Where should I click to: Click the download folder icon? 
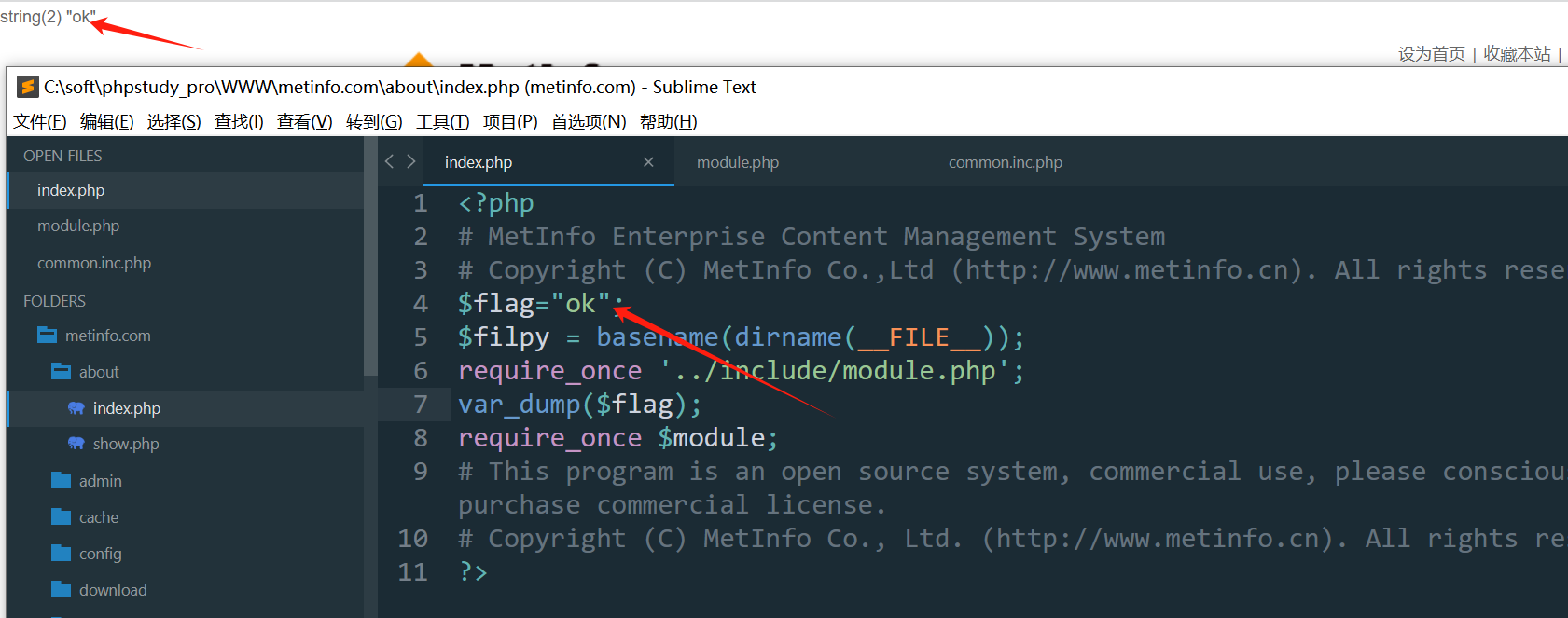[62, 590]
